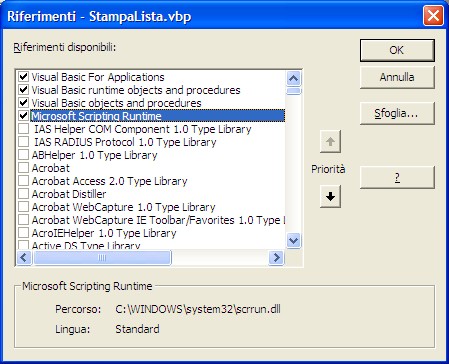This screenshot has width=449, height=364.
Task: Cancel with the Annulla button
Action: tap(397, 77)
